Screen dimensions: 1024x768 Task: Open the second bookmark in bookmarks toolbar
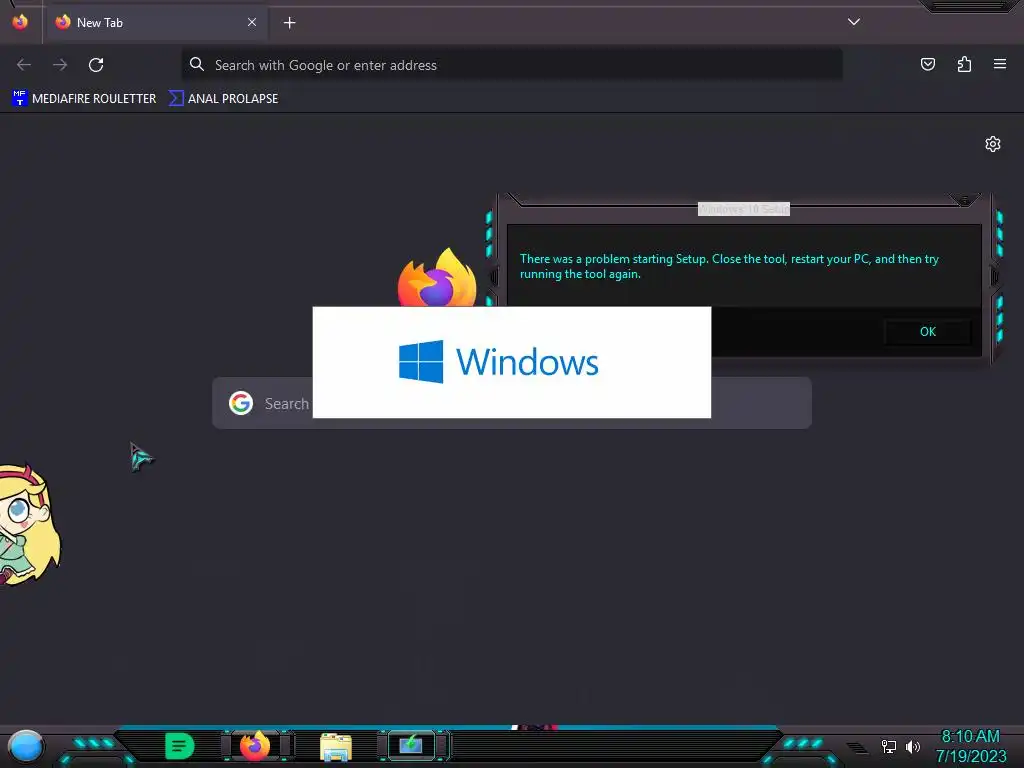point(223,99)
